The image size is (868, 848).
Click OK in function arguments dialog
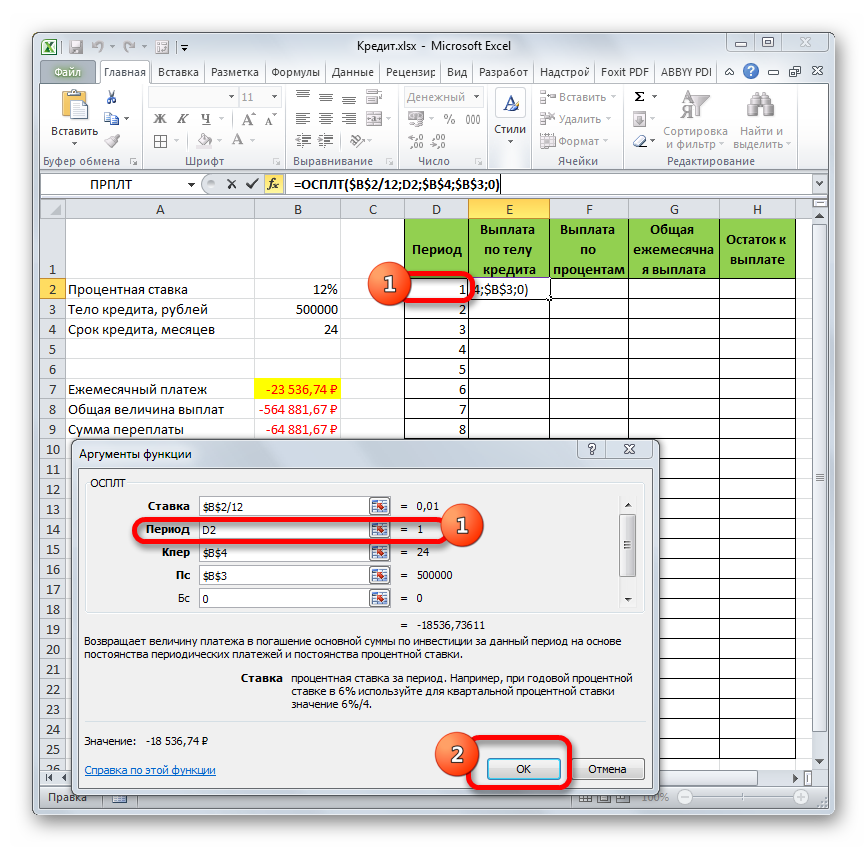point(523,769)
